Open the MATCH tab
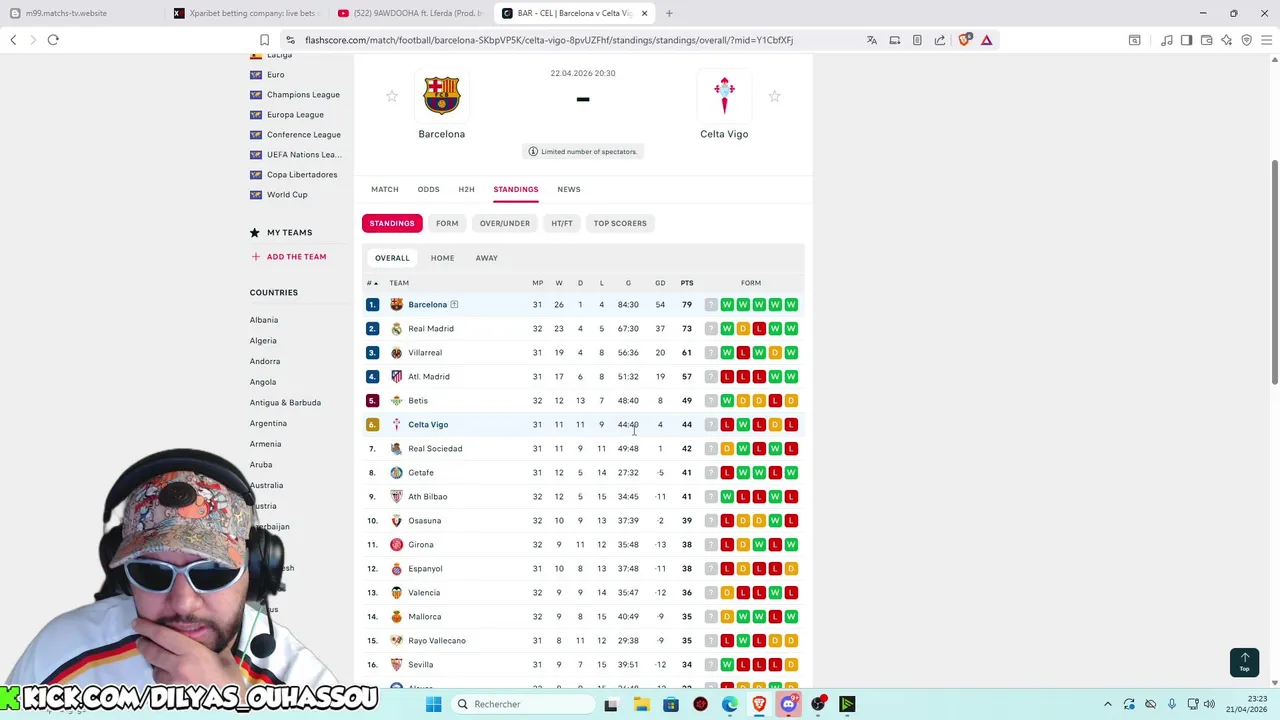1280x720 pixels. [385, 189]
